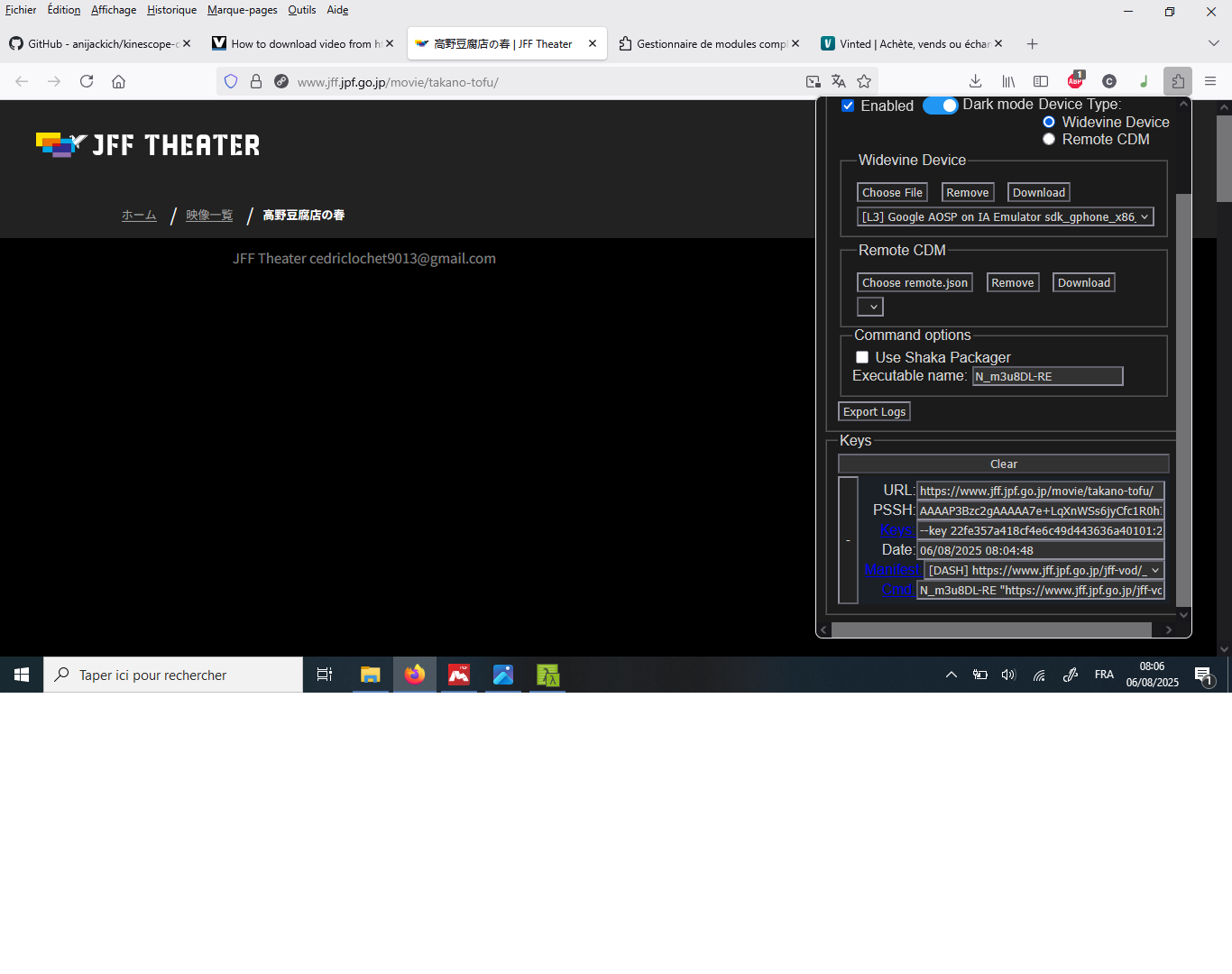Viewport: 1232px width, 974px height.
Task: Open the Adblock Plus extension icon
Action: point(1075,80)
